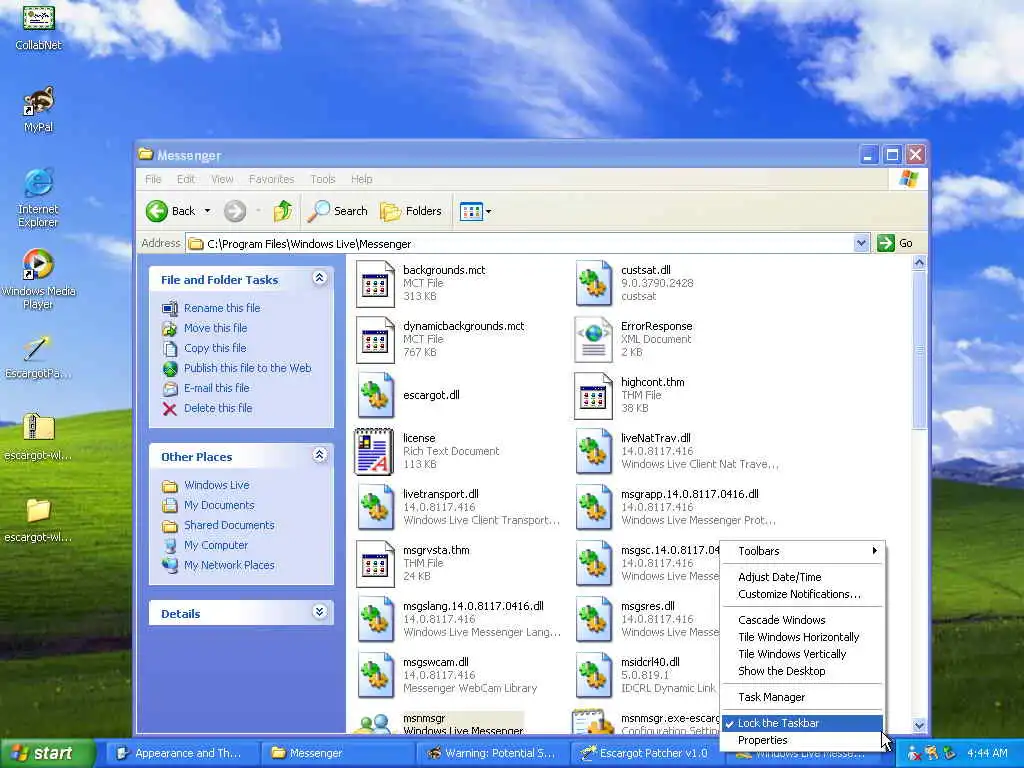
Task: Choose Customize Notifications menu entry
Action: coord(803,594)
